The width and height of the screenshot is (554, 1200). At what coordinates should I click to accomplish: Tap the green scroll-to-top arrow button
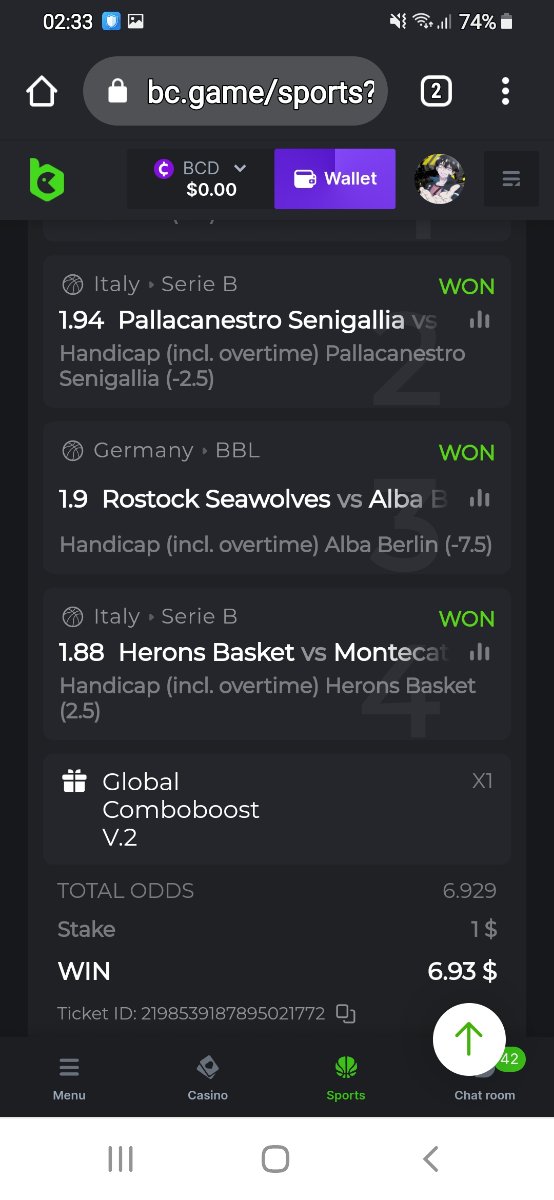coord(469,1039)
